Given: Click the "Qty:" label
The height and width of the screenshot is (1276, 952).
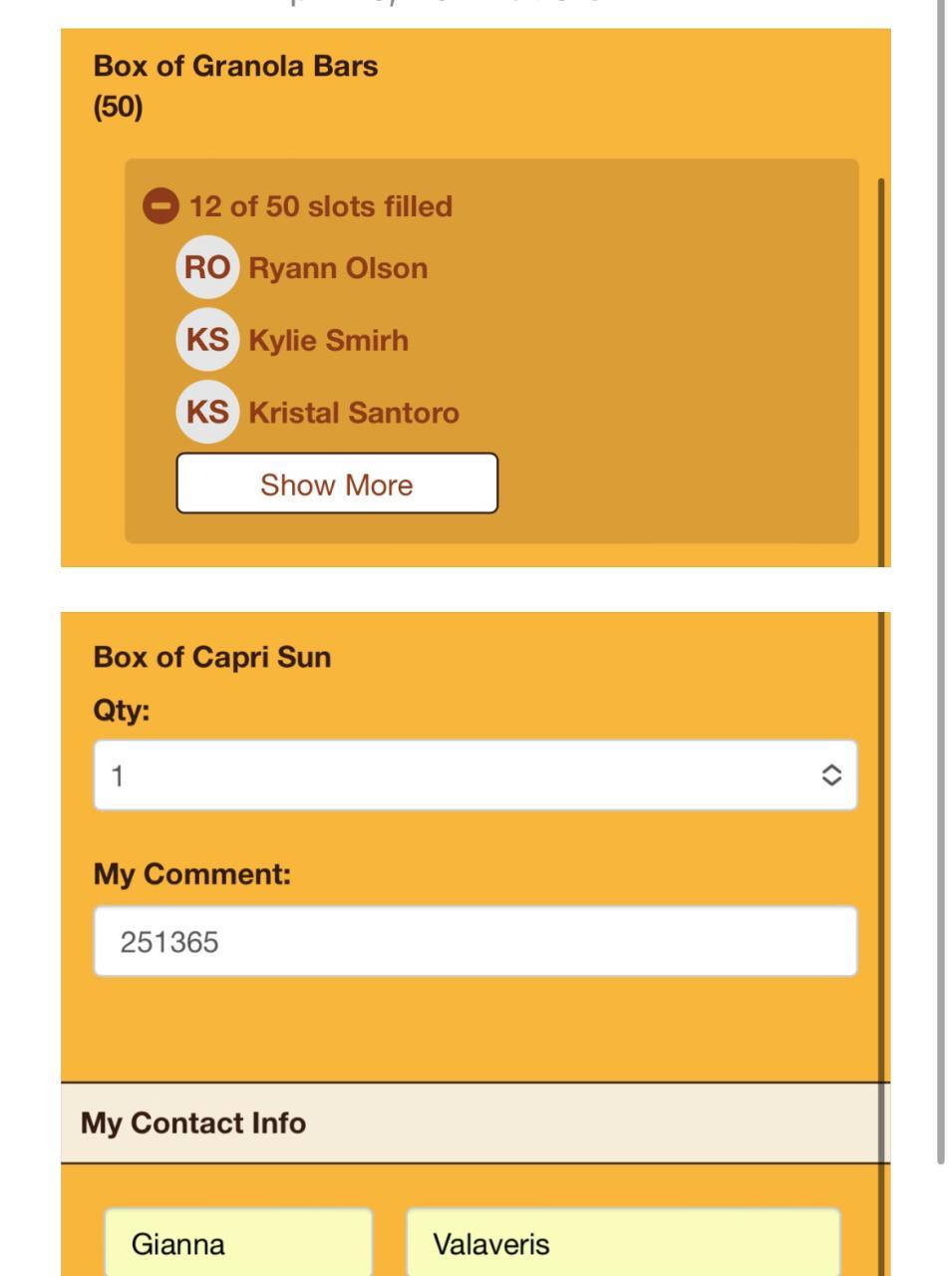Looking at the screenshot, I should coord(122,711).
